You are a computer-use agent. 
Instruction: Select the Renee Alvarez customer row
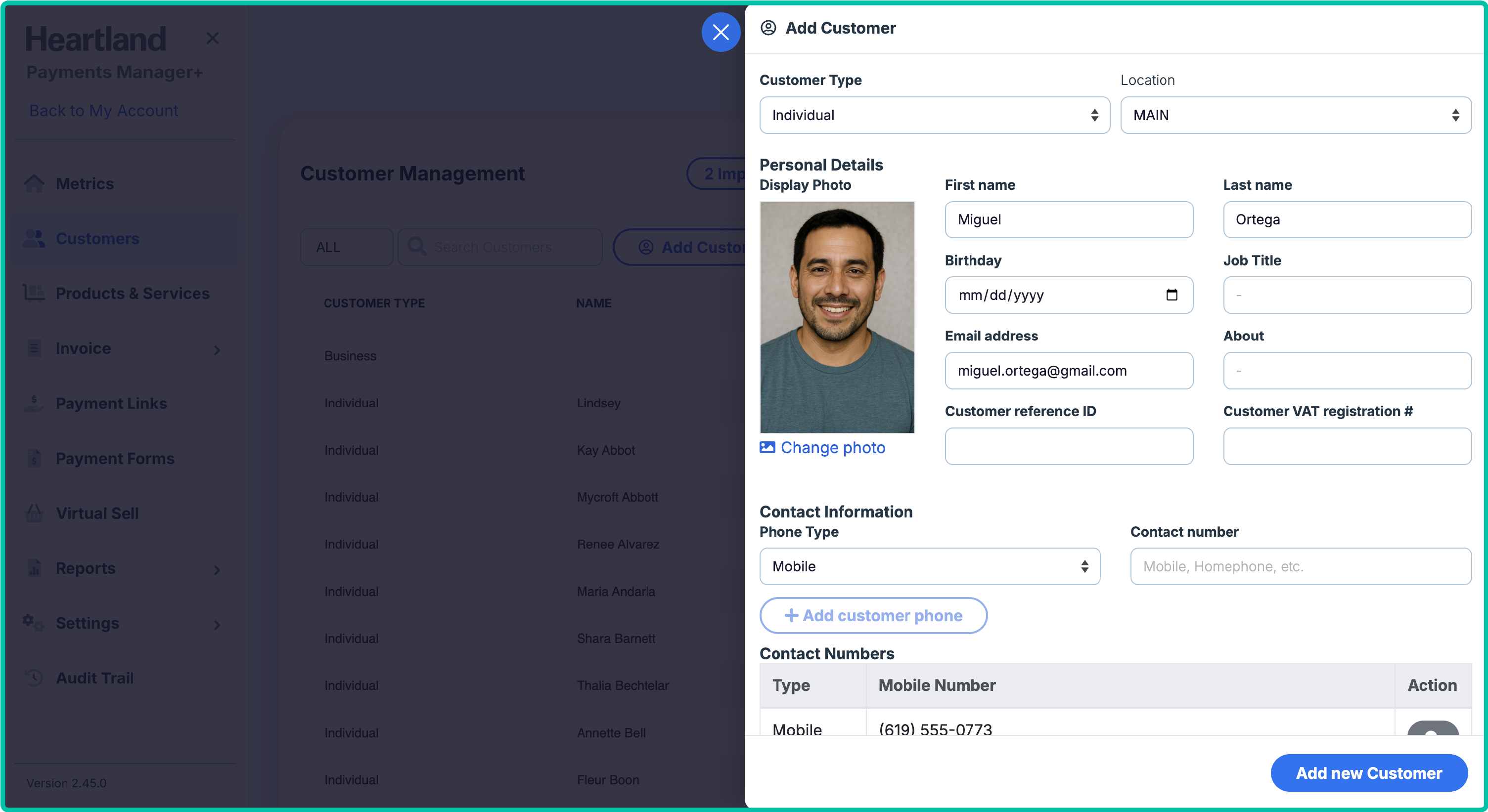click(x=523, y=544)
